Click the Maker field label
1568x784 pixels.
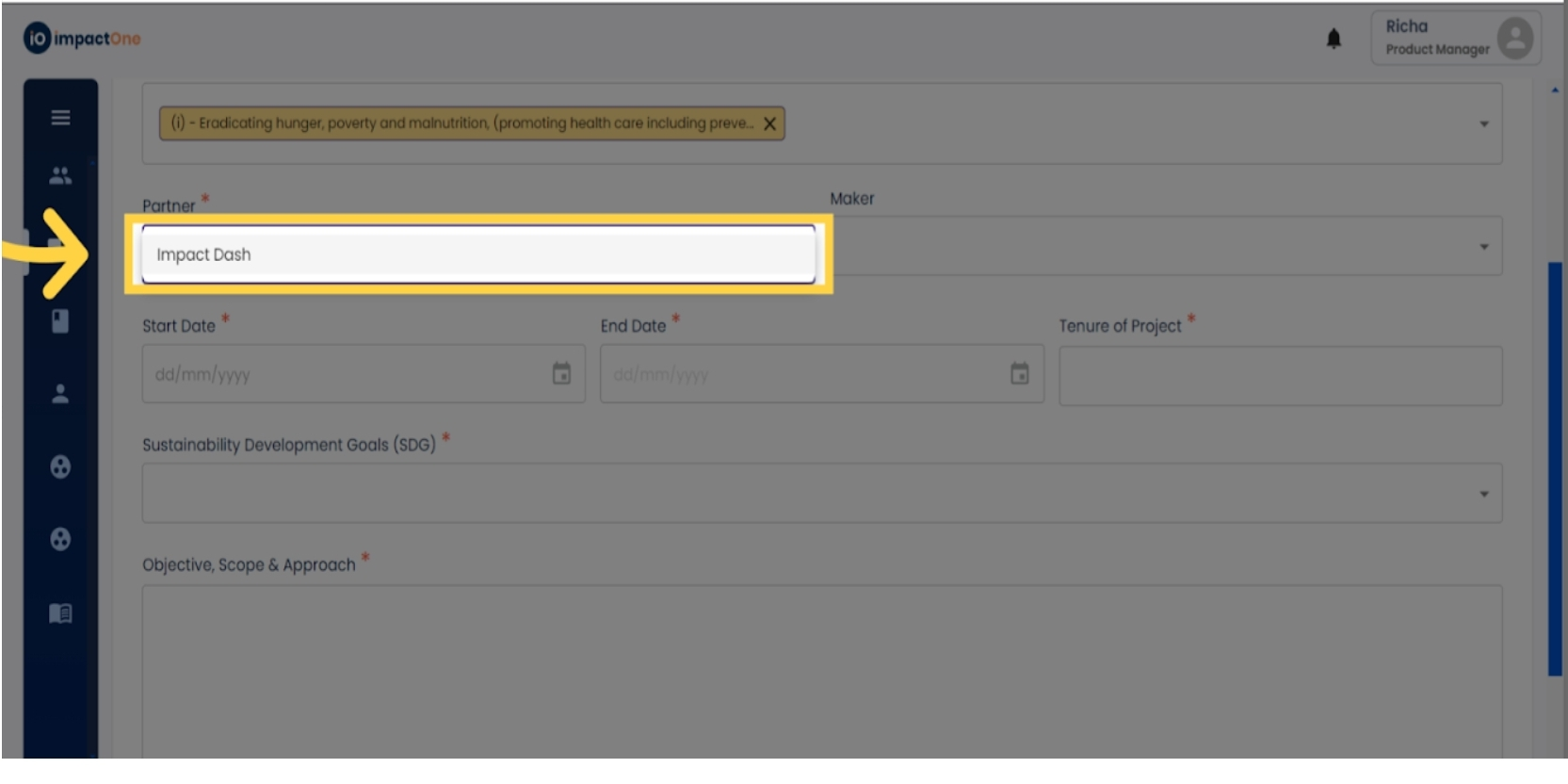(x=852, y=199)
